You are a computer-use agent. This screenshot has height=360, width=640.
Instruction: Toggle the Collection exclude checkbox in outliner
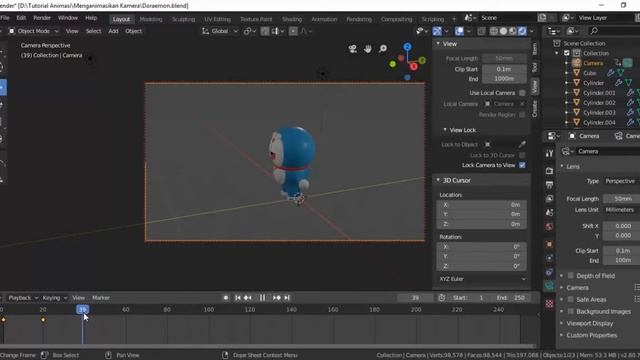click(x=567, y=53)
